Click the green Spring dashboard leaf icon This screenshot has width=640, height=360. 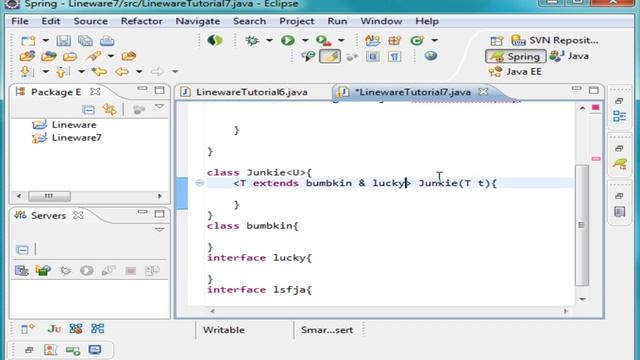(215, 40)
